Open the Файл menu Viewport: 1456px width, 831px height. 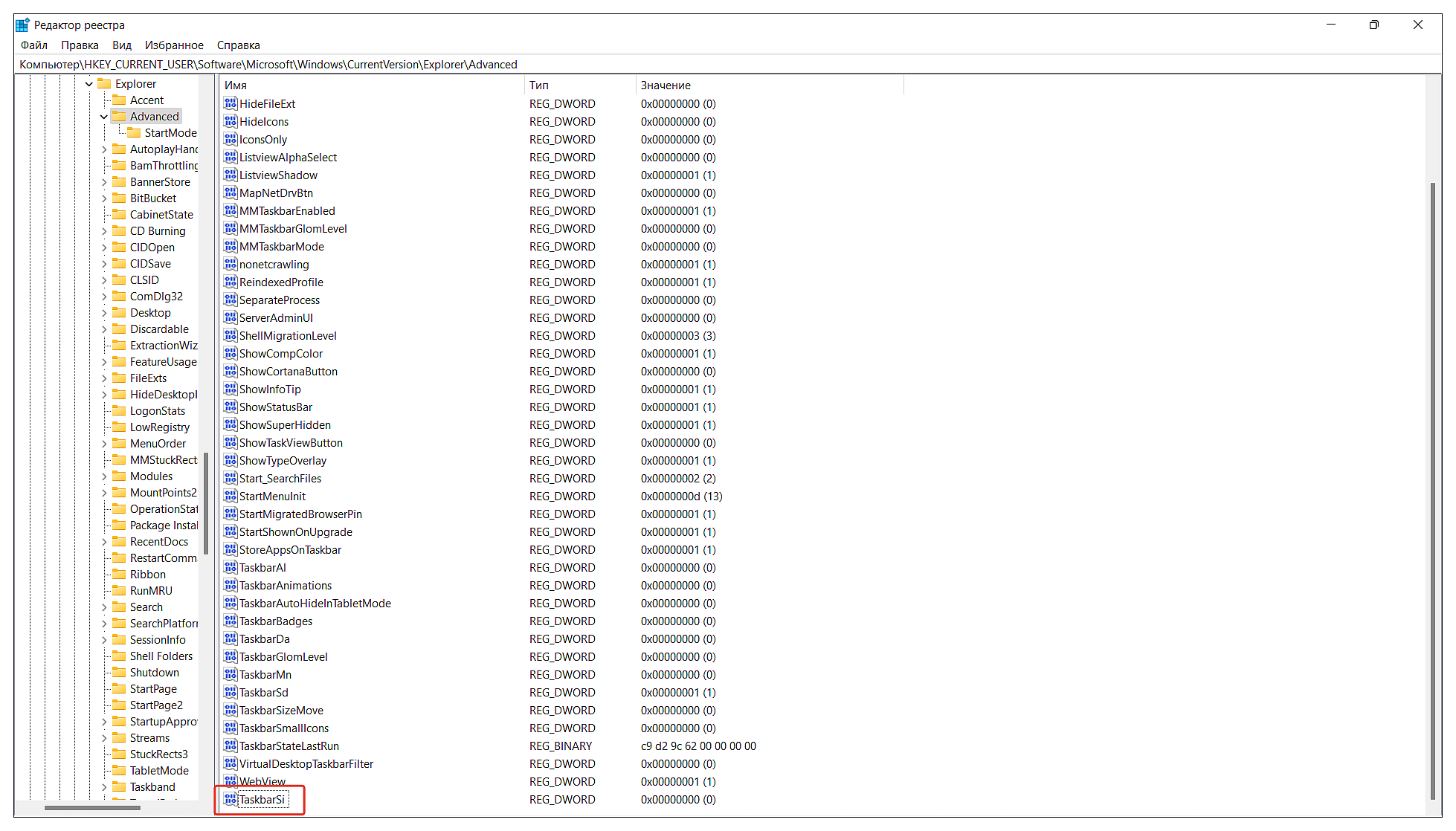36,45
